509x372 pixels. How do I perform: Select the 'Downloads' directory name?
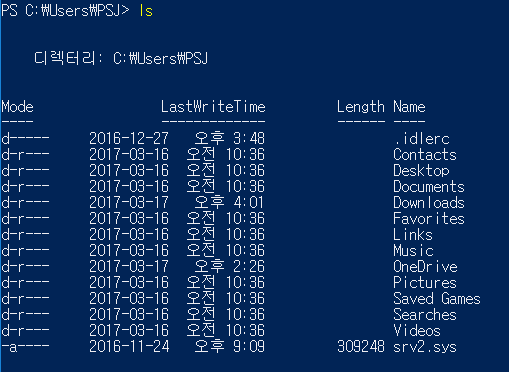click(429, 203)
